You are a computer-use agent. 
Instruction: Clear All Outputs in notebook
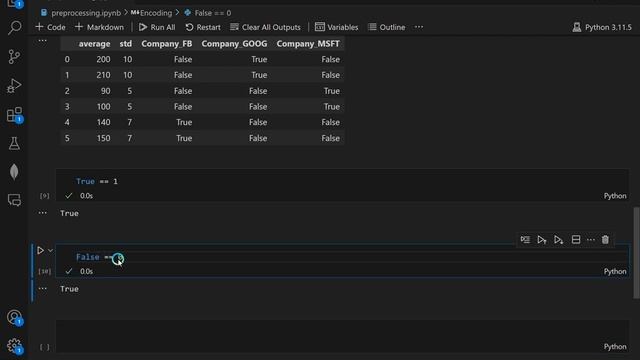point(265,27)
